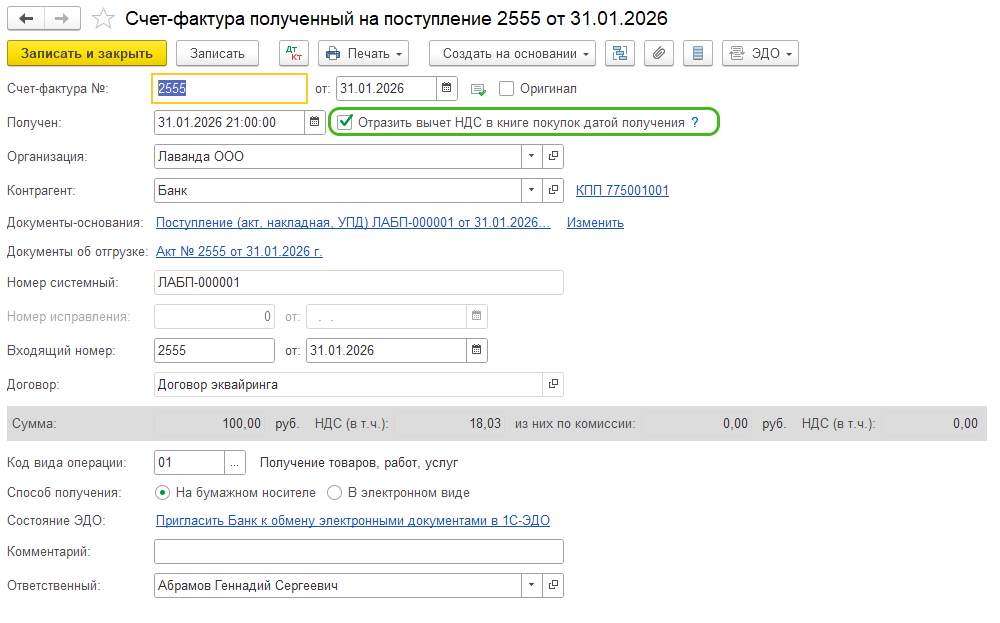This screenshot has height=623, width=1000.
Task: Expand the Контрагент dropdown list
Action: click(531, 190)
